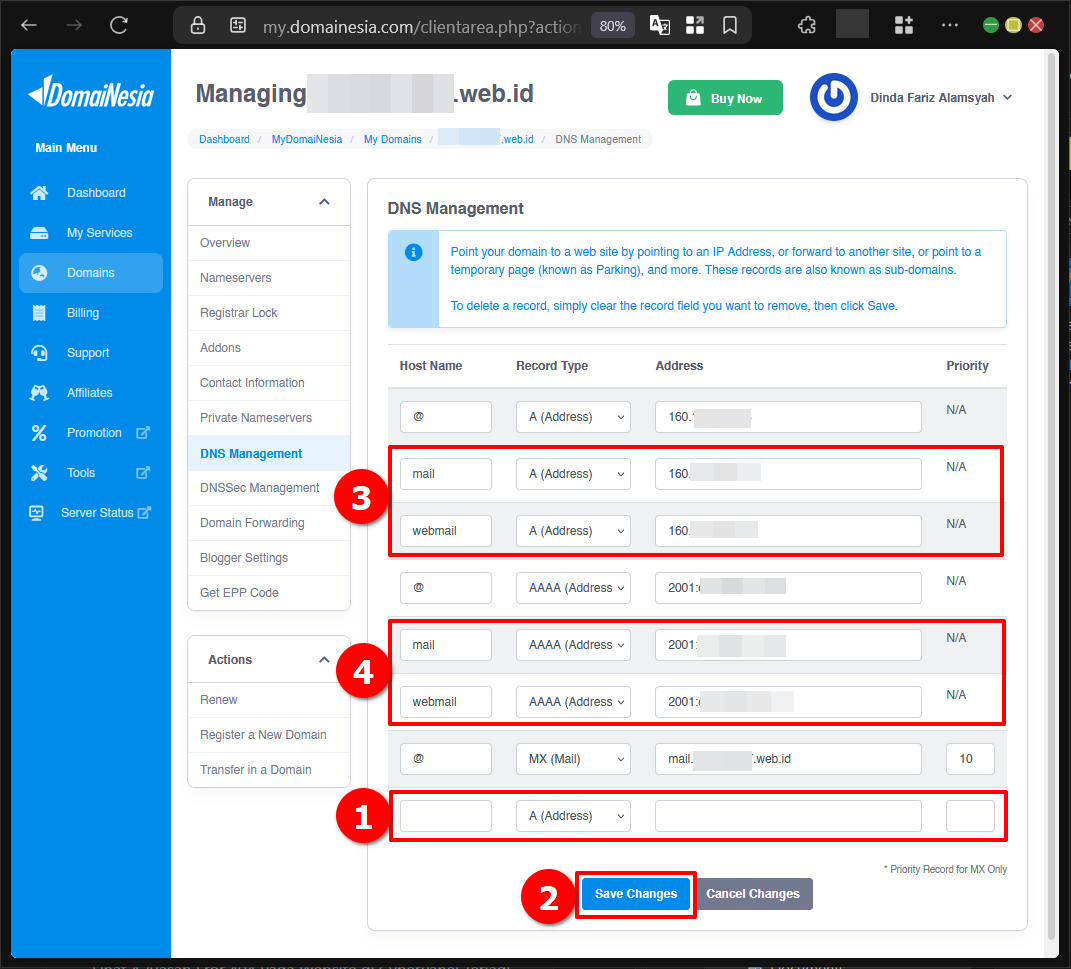Open Affiliates using its people icon

point(39,392)
